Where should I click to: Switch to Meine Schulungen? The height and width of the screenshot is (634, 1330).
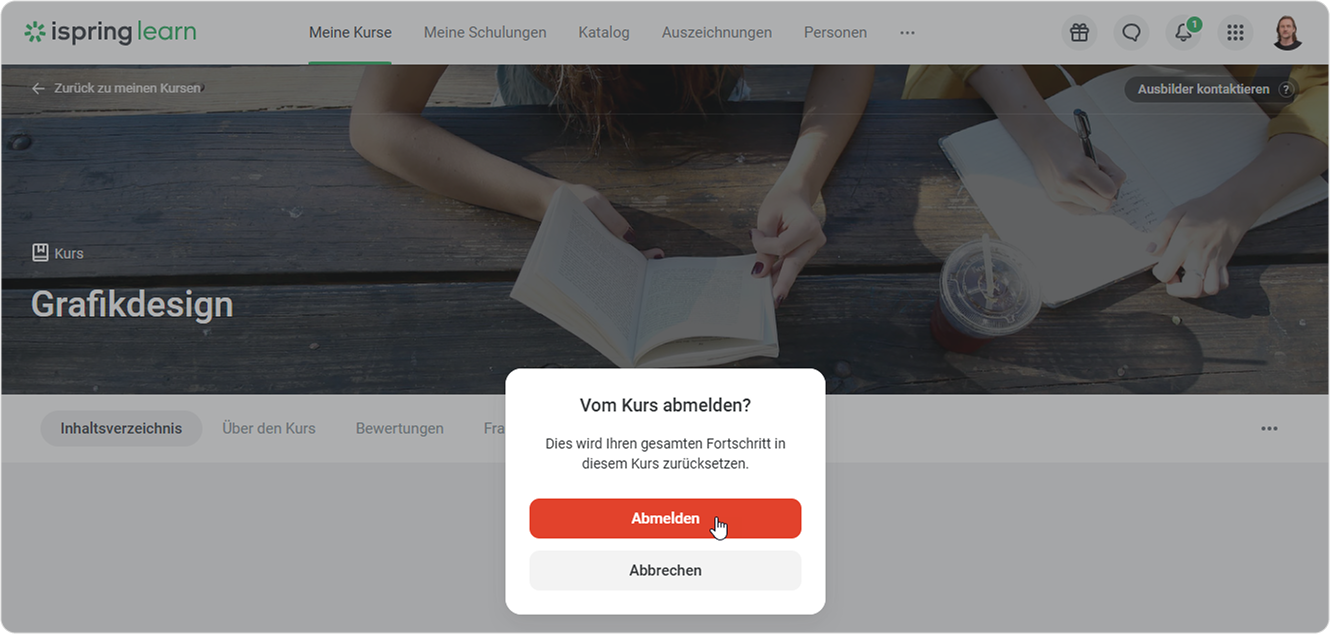click(485, 33)
